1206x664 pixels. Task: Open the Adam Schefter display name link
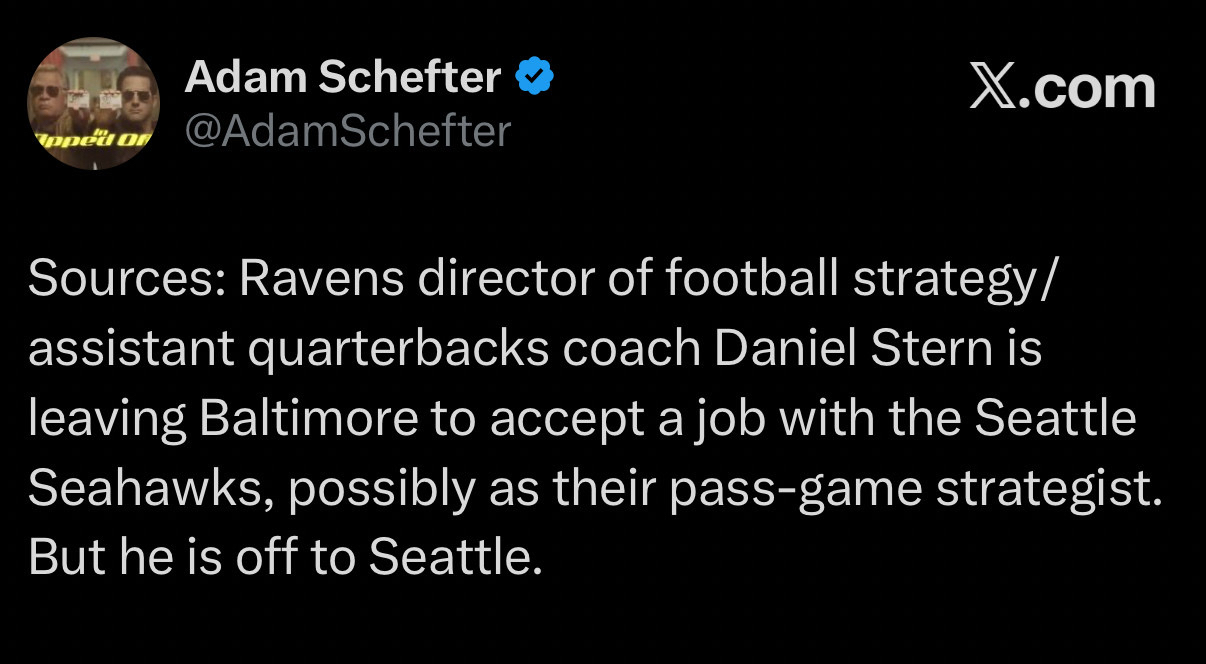[x=343, y=76]
